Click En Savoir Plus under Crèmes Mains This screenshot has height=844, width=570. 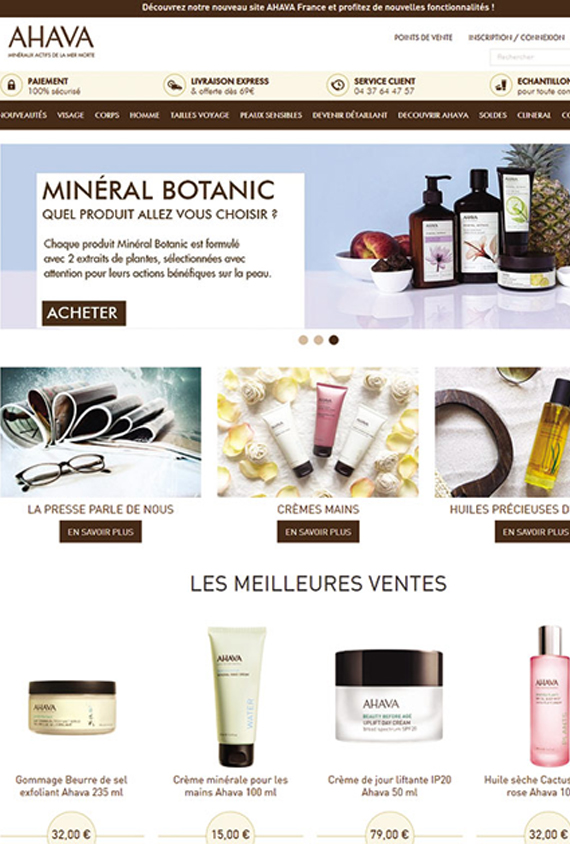pyautogui.click(x=318, y=532)
